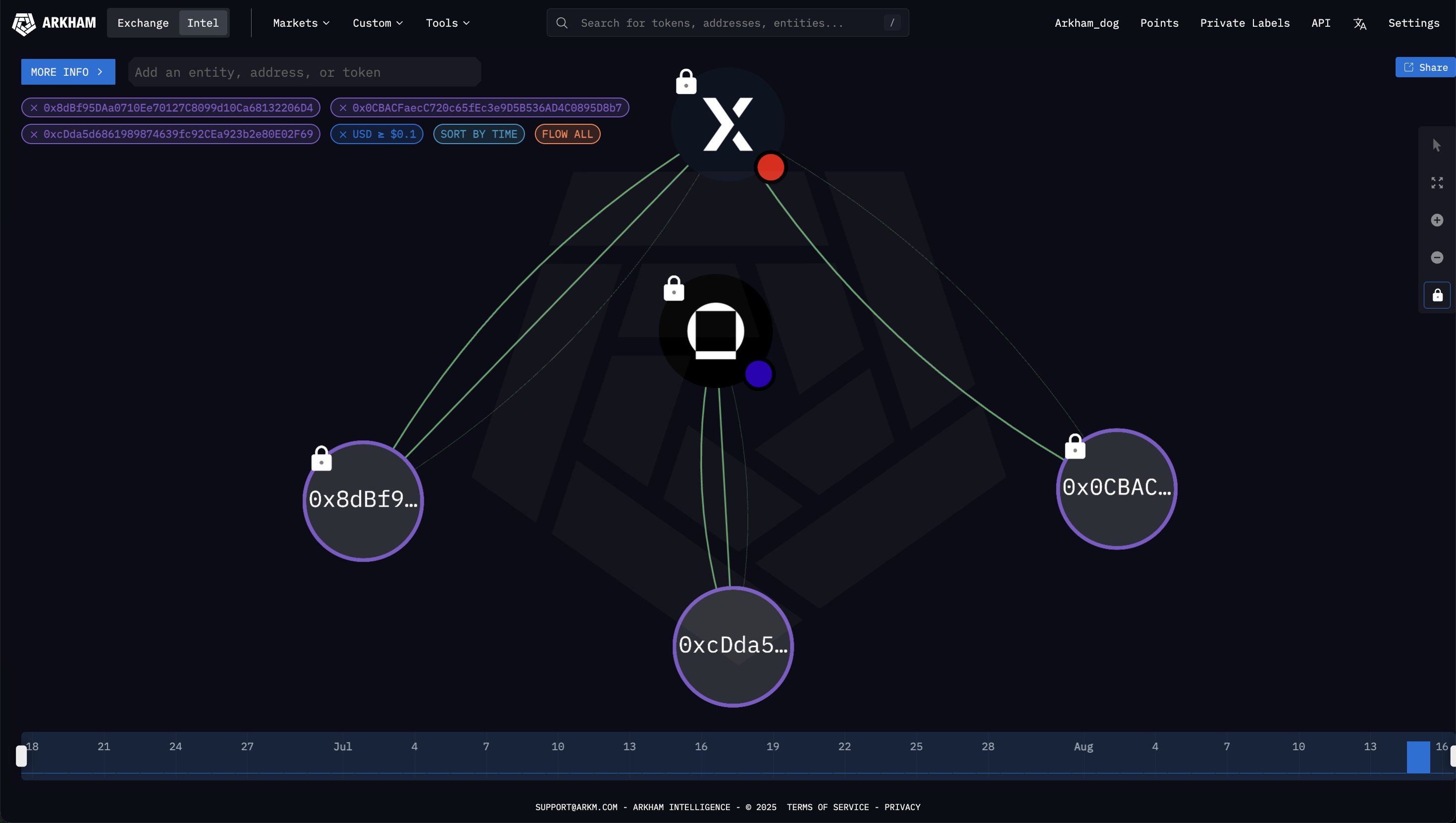Select the cursor tool on the right panel
This screenshot has width=1456, height=823.
(1436, 145)
